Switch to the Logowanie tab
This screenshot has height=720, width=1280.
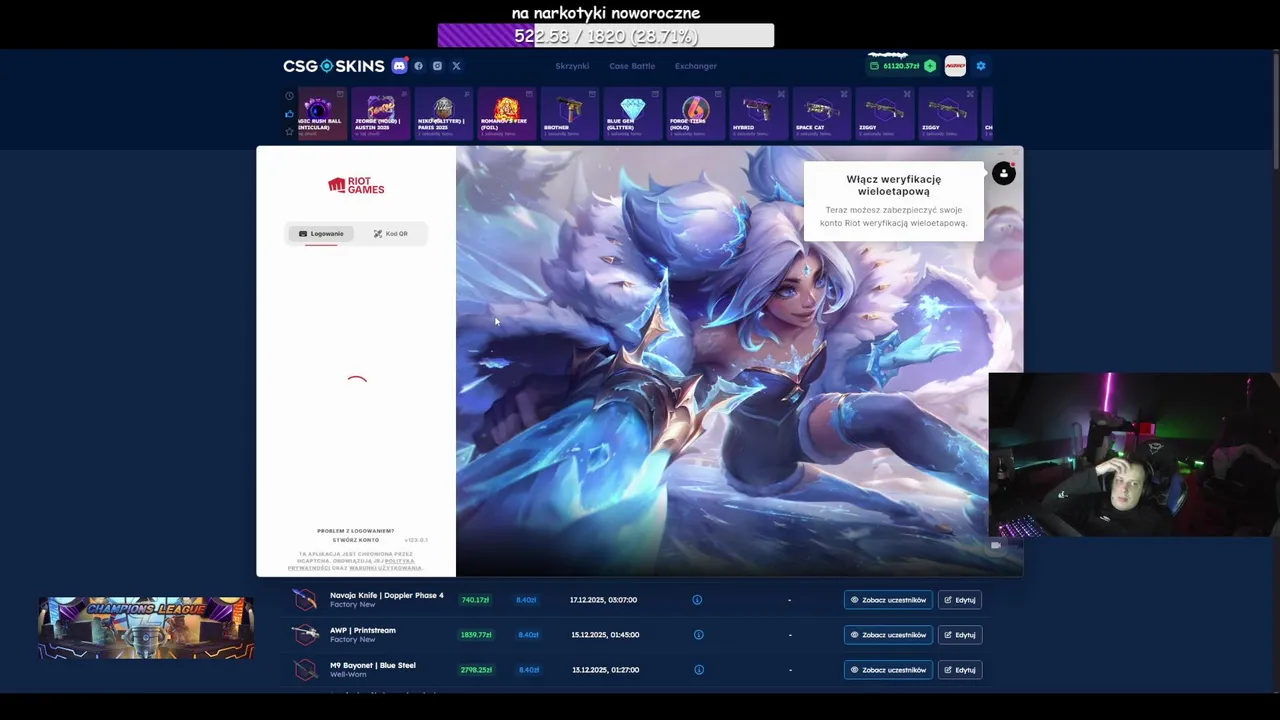(321, 234)
